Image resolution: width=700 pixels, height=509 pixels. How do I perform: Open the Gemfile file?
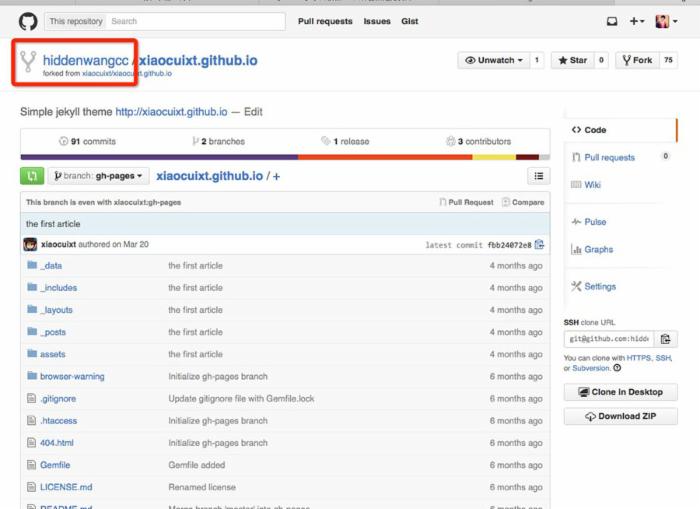[x=55, y=465]
